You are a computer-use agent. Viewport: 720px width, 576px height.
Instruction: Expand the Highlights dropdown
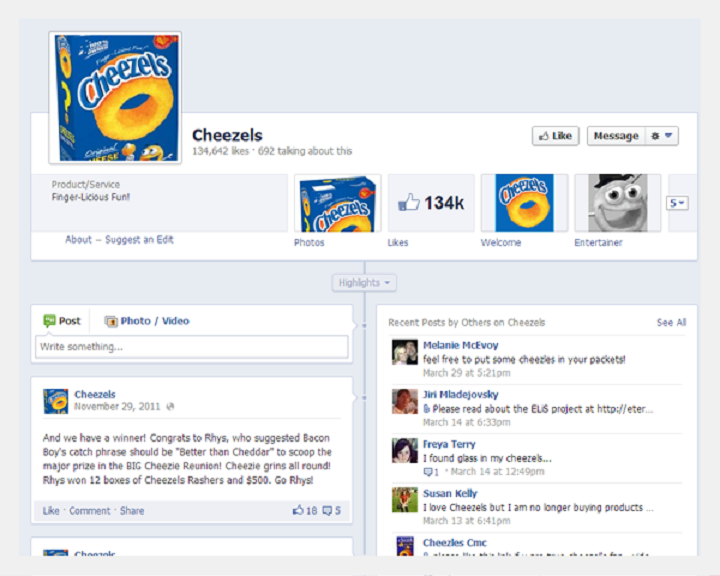(364, 282)
